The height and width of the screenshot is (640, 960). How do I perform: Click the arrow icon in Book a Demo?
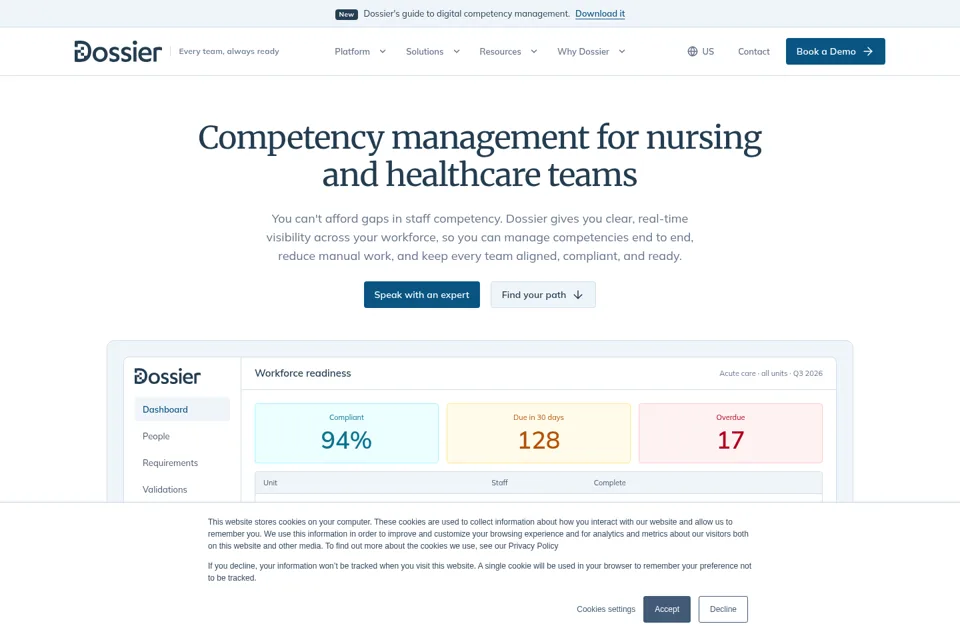[868, 51]
